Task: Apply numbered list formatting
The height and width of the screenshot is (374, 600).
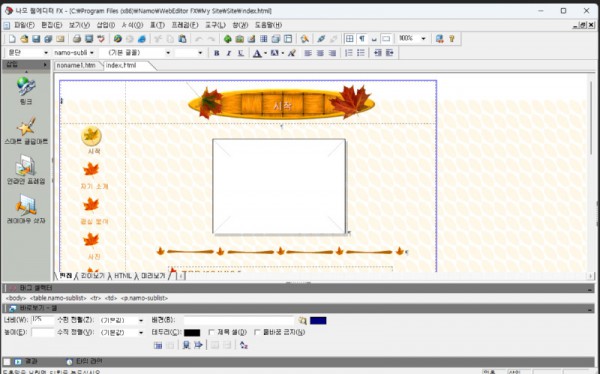Action: point(349,53)
